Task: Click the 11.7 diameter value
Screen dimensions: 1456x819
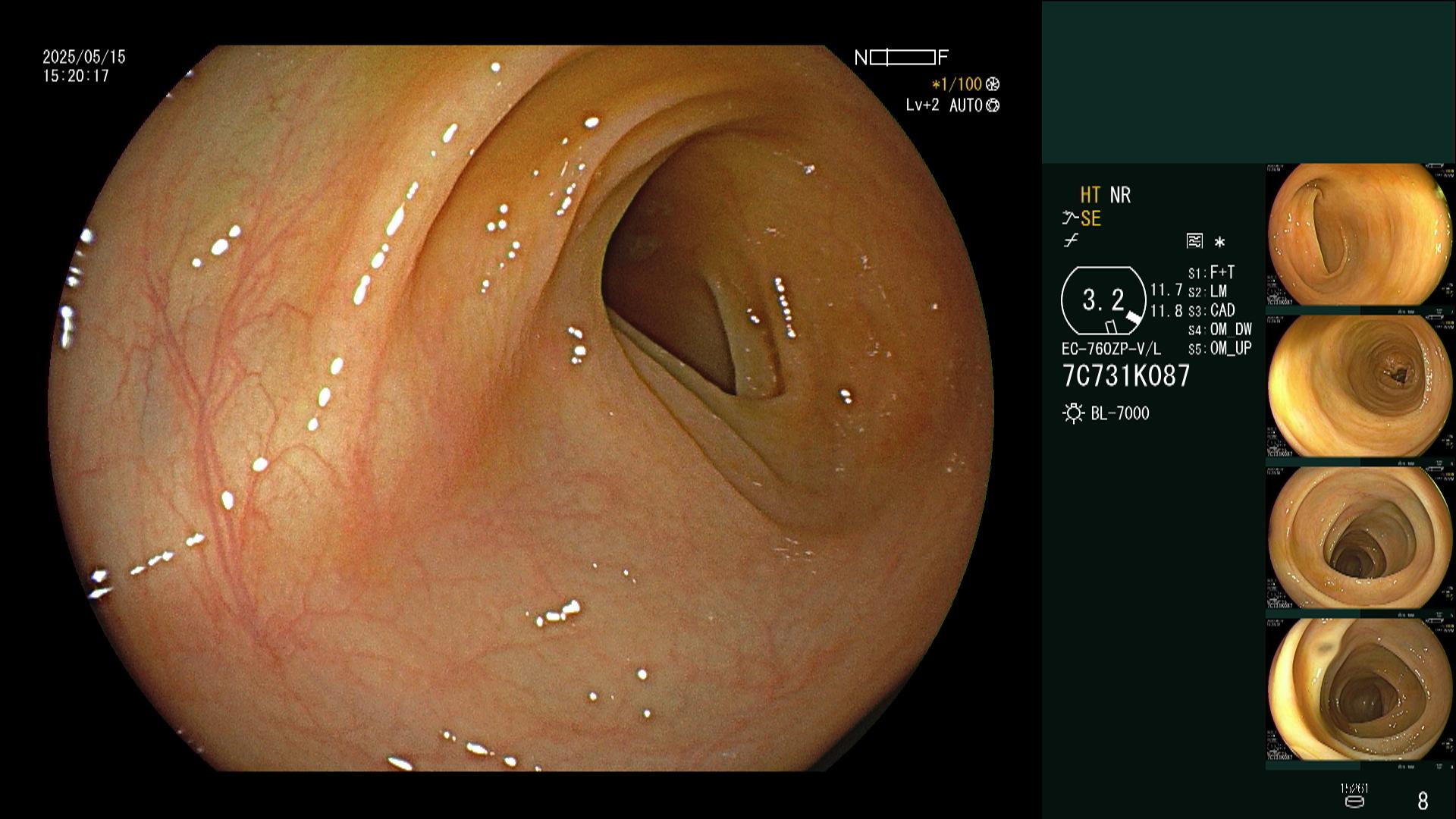Action: pos(1166,290)
